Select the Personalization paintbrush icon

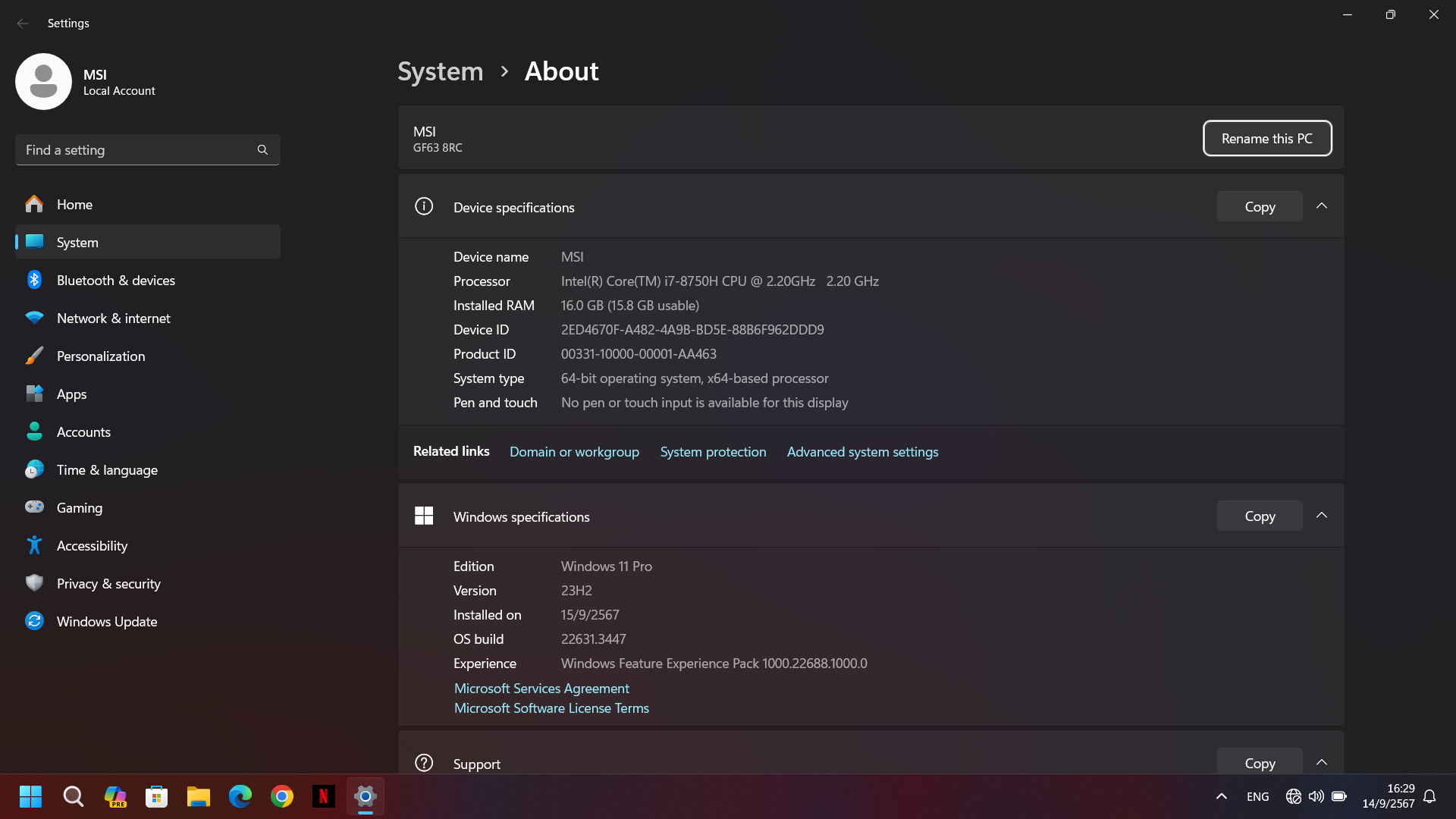point(34,356)
